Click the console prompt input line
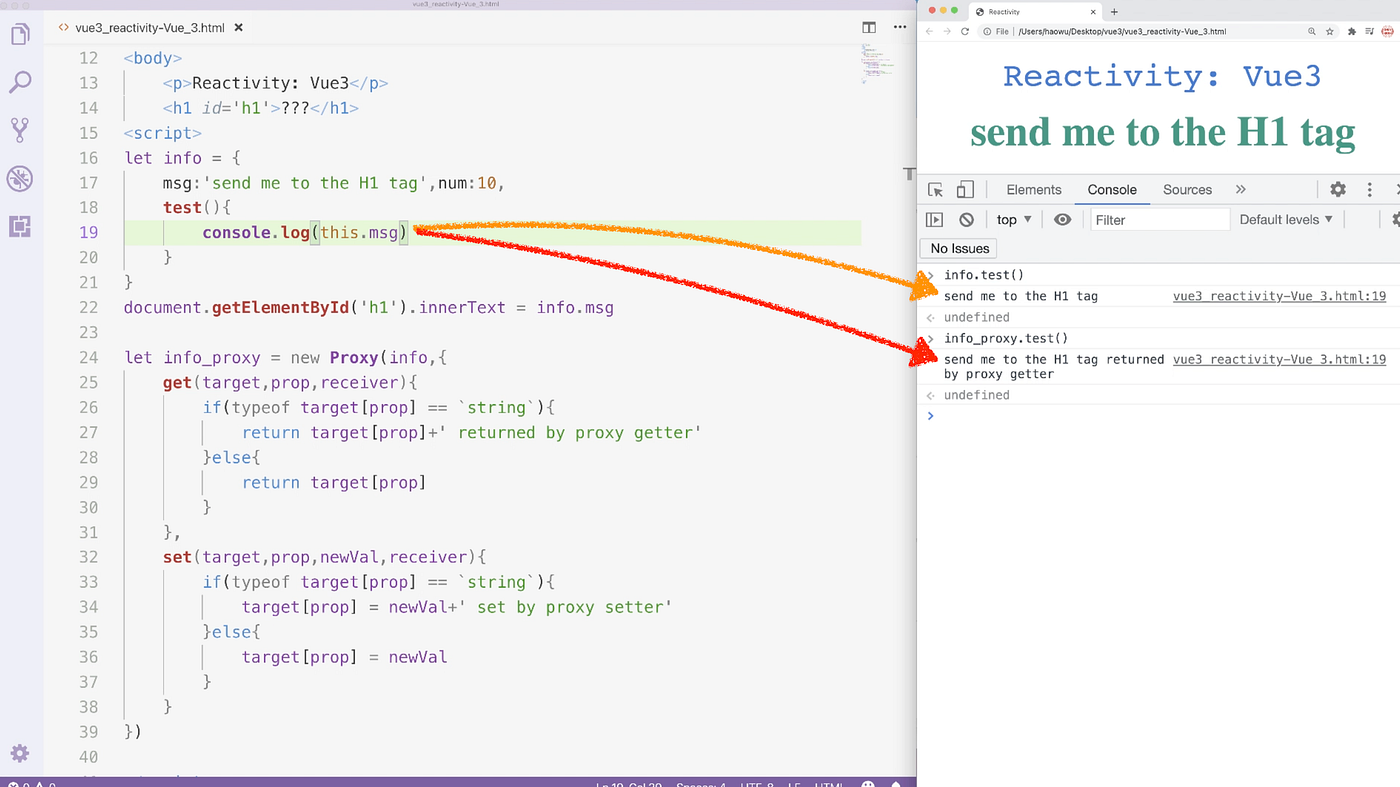This screenshot has width=1400, height=787. [x=1165, y=416]
